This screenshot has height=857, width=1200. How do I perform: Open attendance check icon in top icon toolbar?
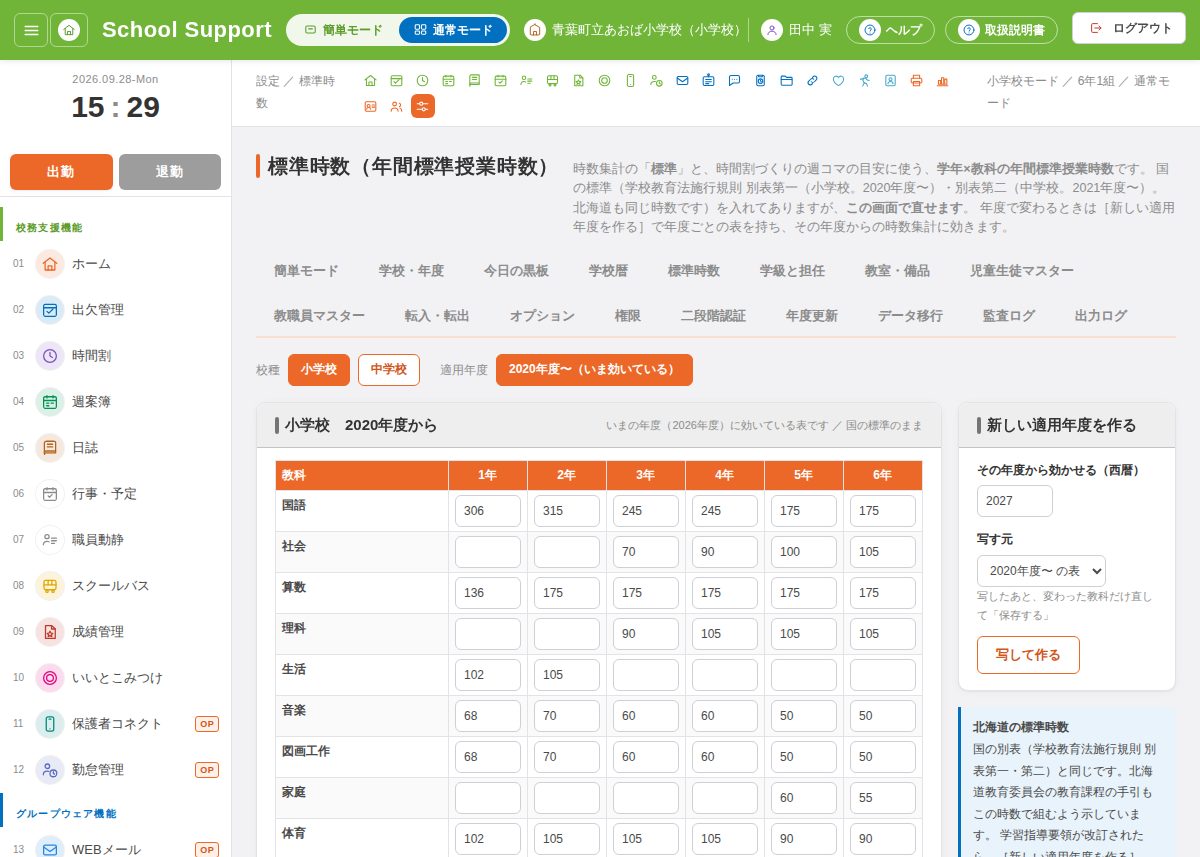pos(396,81)
